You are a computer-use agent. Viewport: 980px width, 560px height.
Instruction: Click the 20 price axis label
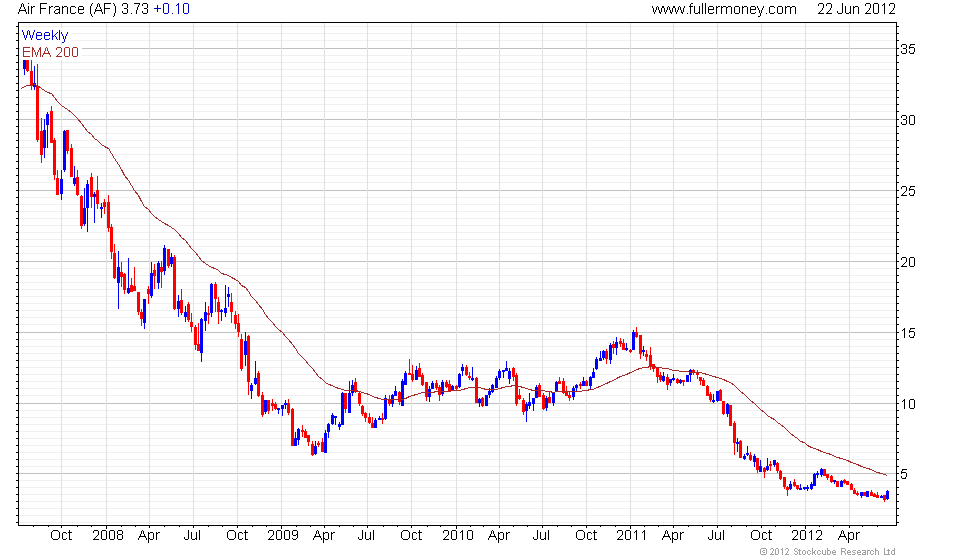point(908,262)
